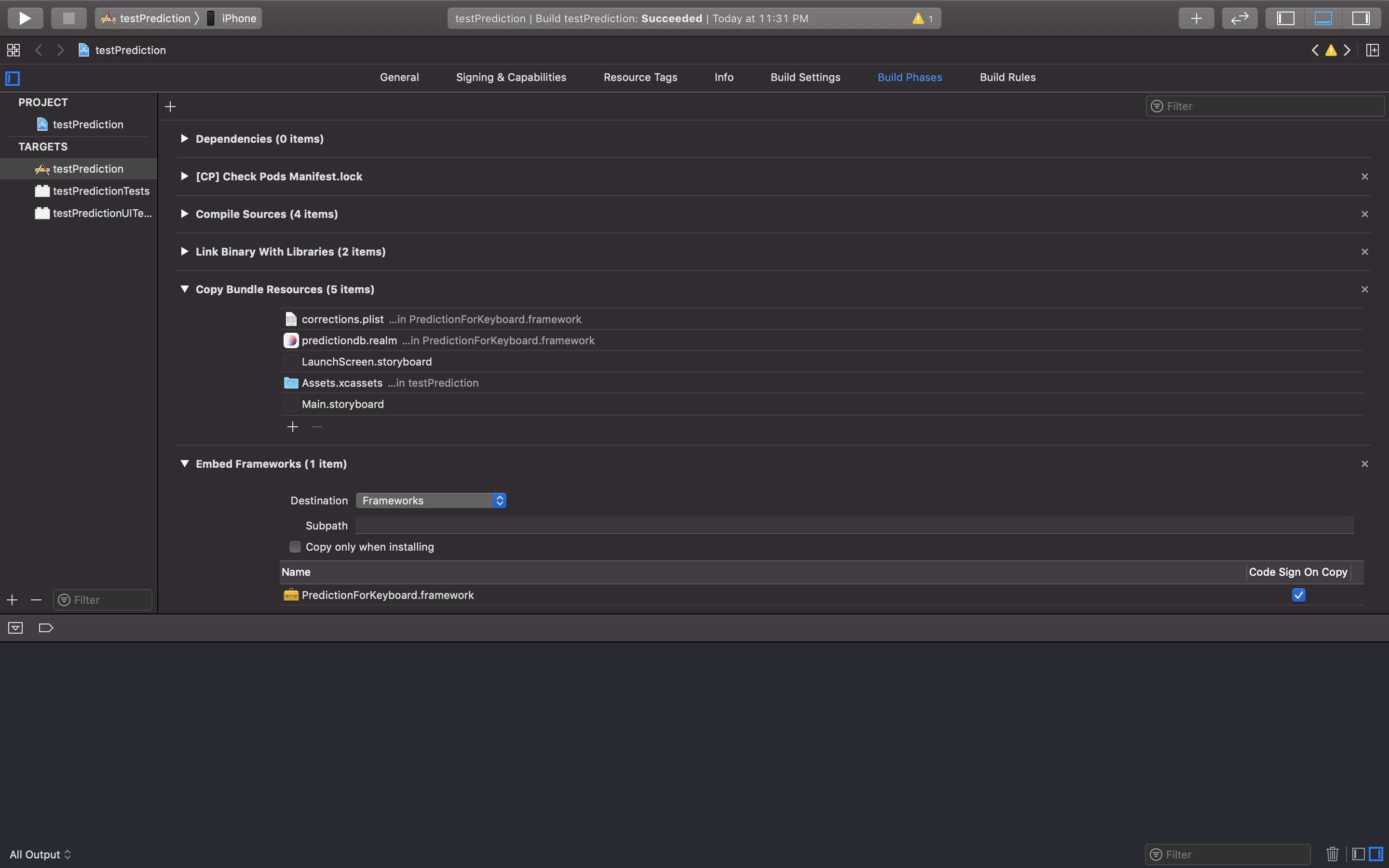1389x868 pixels.
Task: Show the Inspectors panel
Action: coord(1361,18)
